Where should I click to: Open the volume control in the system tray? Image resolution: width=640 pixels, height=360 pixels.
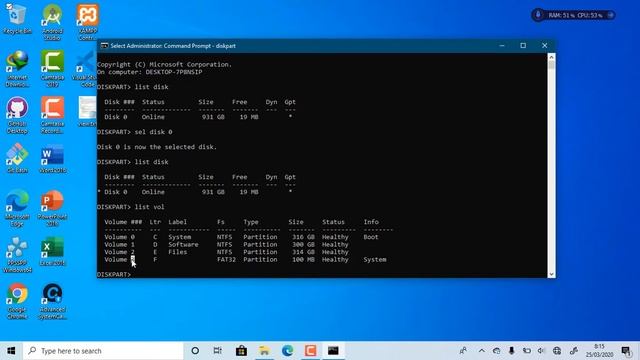541,351
